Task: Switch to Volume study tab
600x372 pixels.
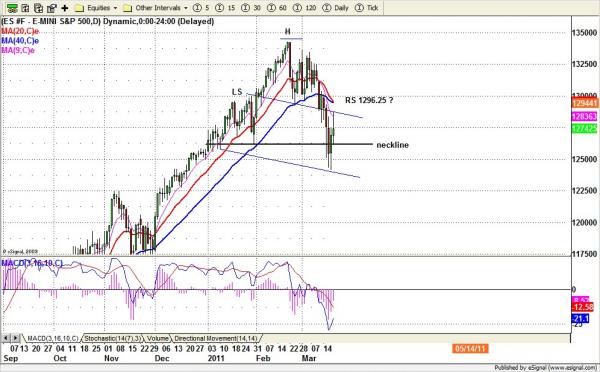Action: [x=158, y=338]
